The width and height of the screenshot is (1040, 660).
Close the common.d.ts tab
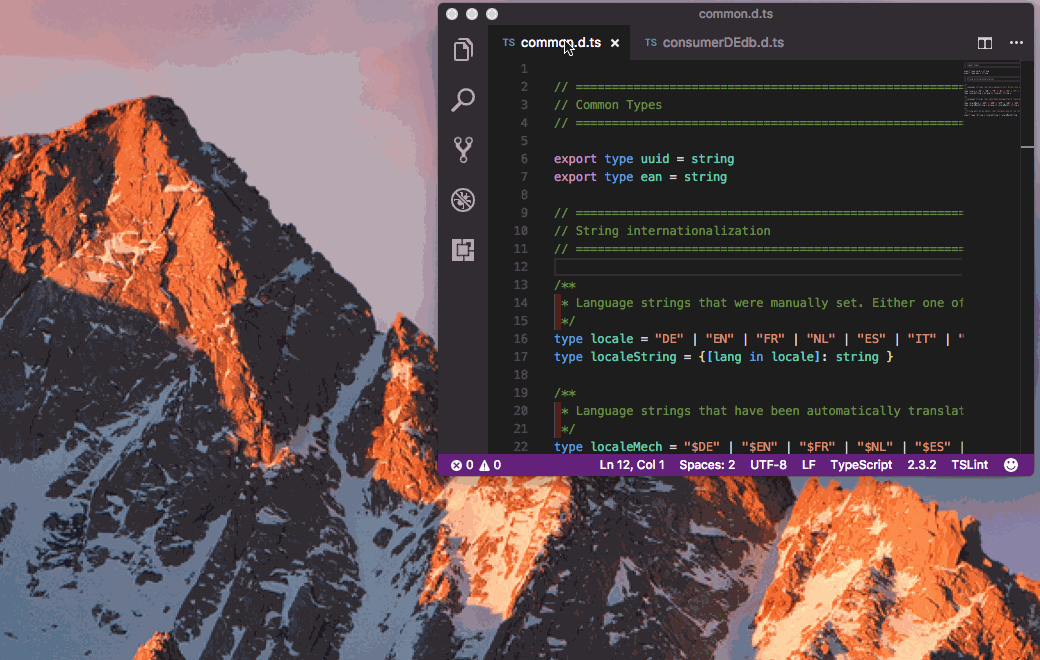pyautogui.click(x=615, y=43)
